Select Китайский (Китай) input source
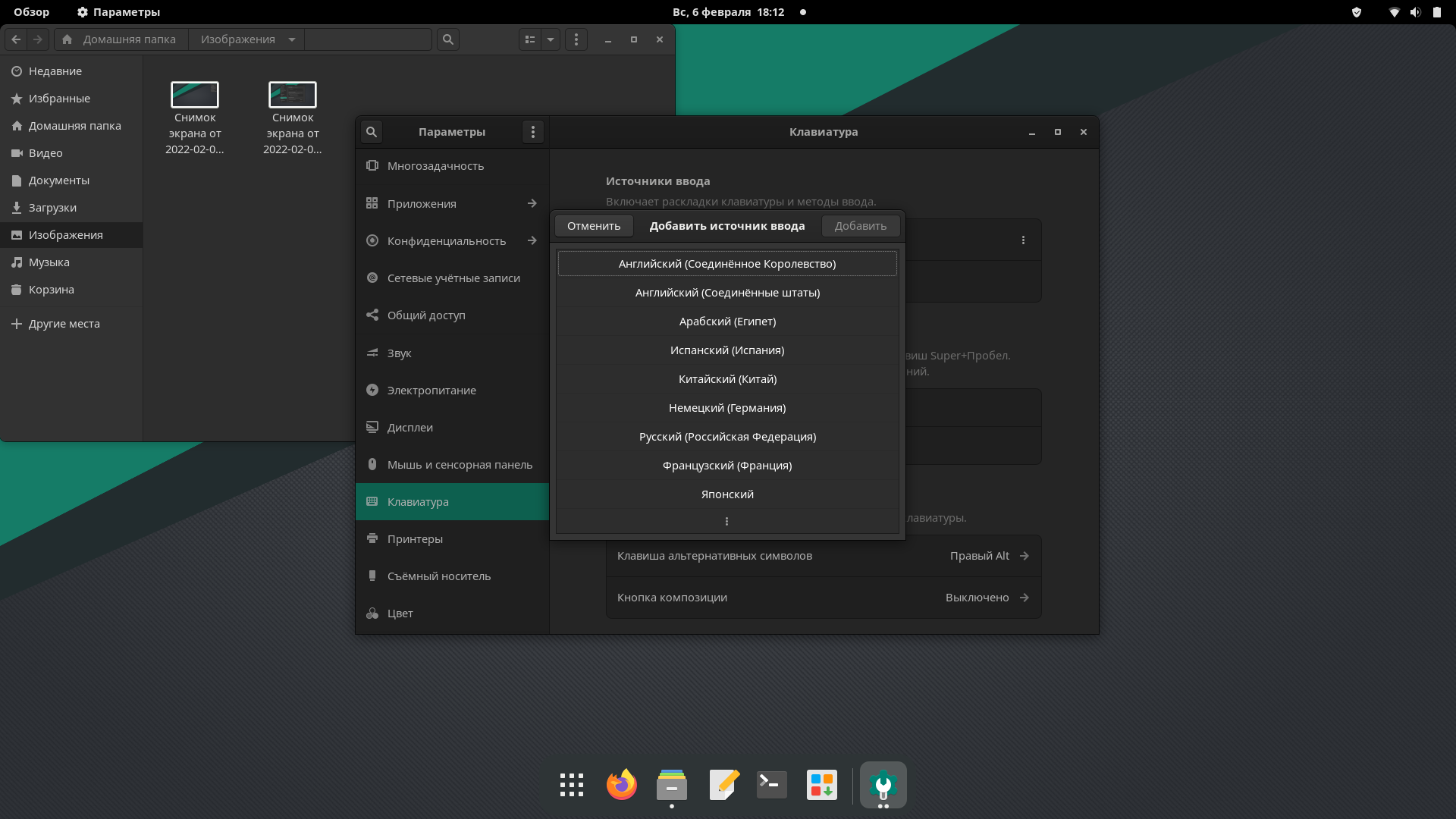This screenshot has height=819, width=1456. 727,379
